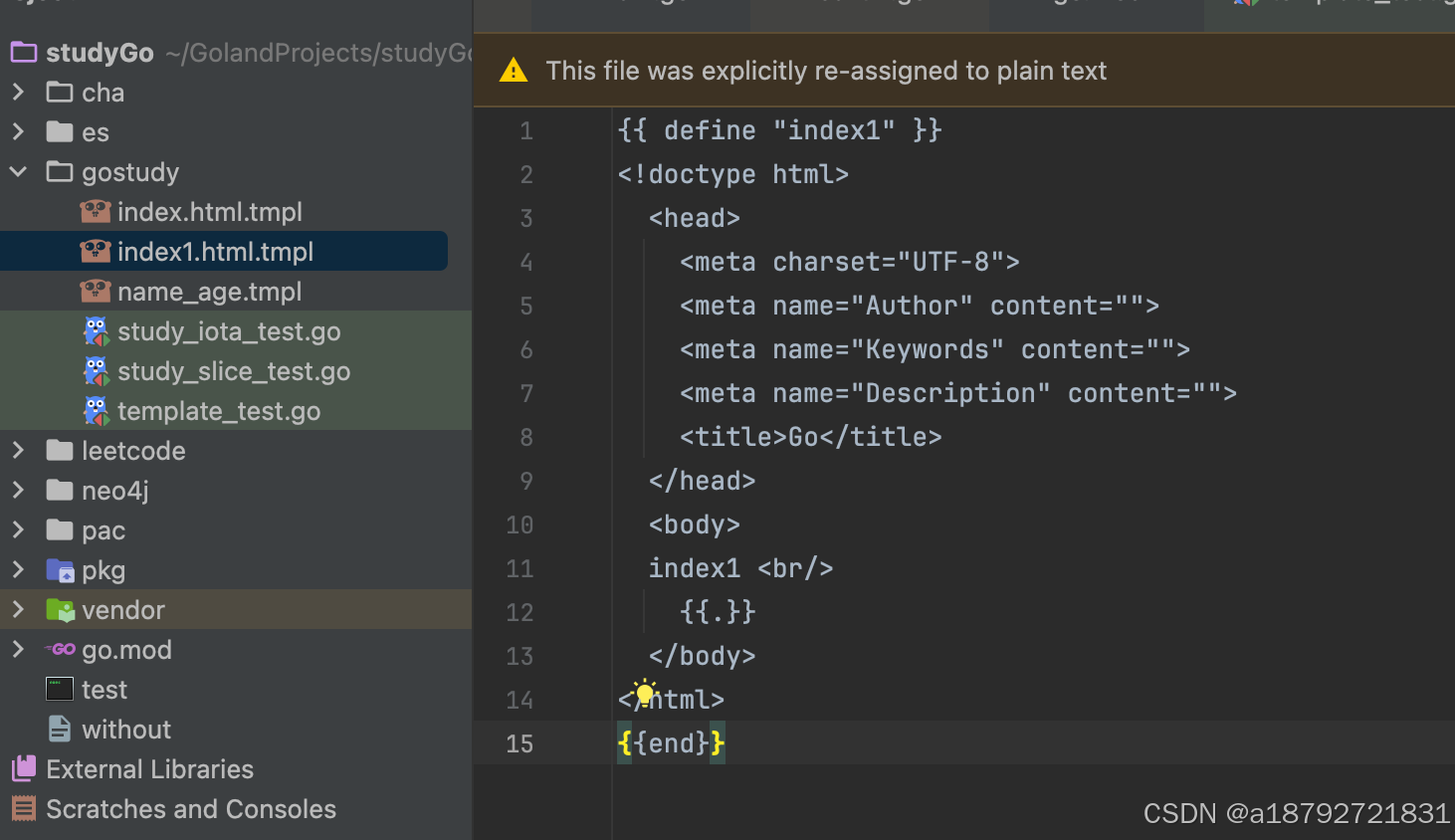Click the es folder icon
The image size is (1455, 840).
point(60,132)
